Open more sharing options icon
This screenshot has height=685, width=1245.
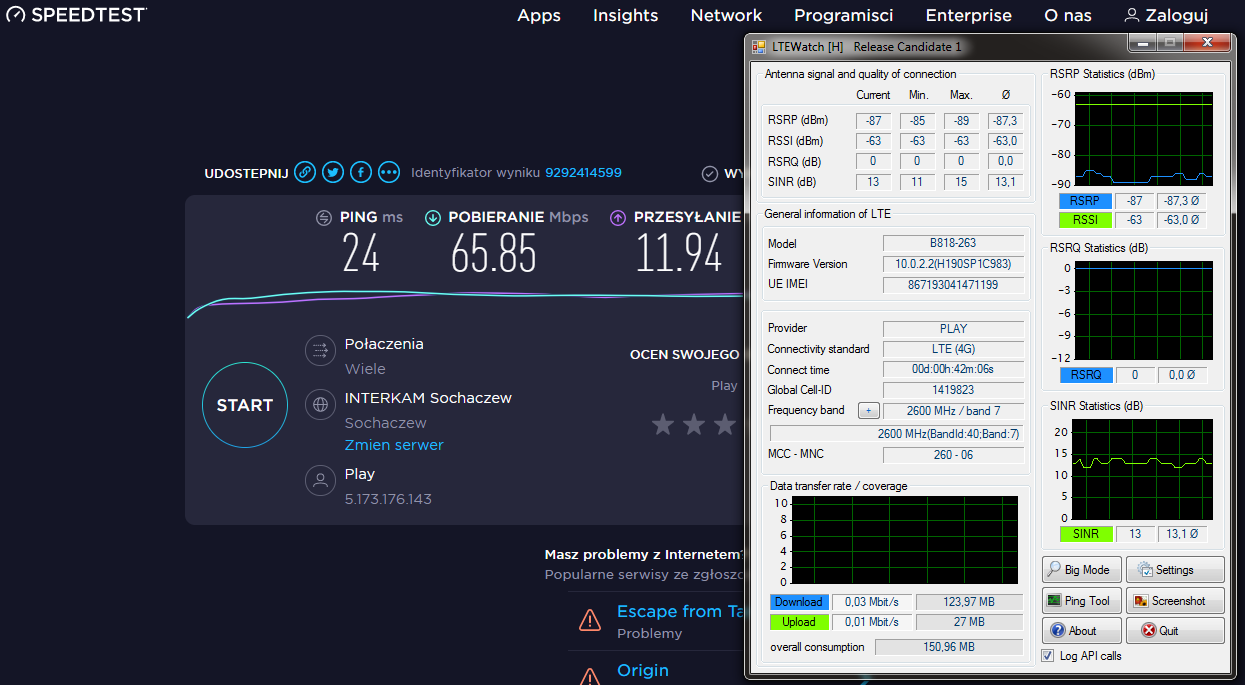coord(389,173)
